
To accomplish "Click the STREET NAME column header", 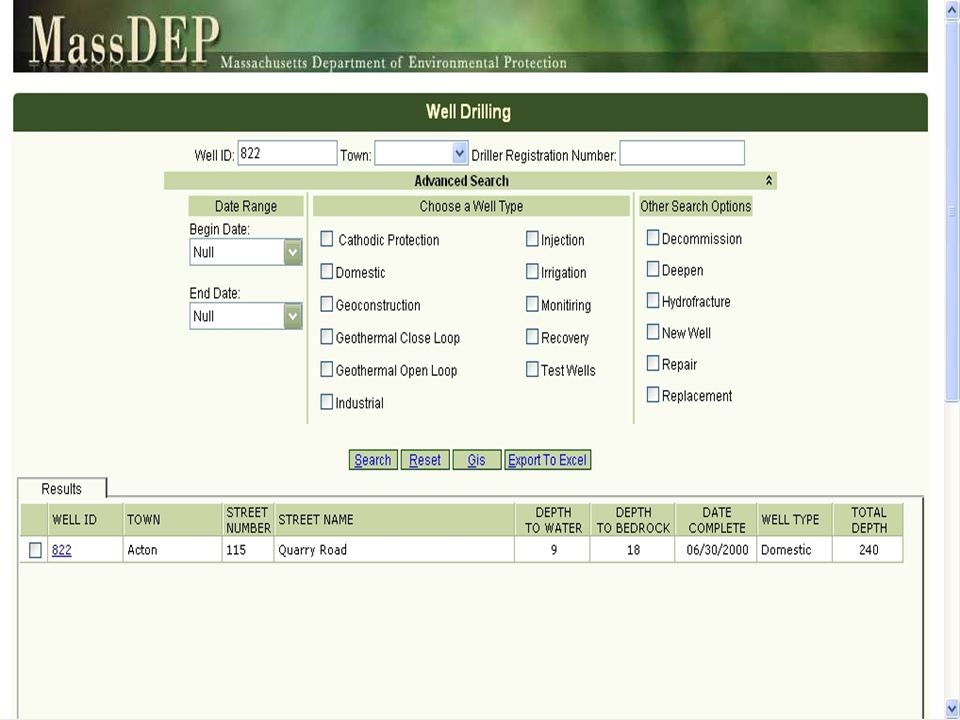I will coord(394,520).
